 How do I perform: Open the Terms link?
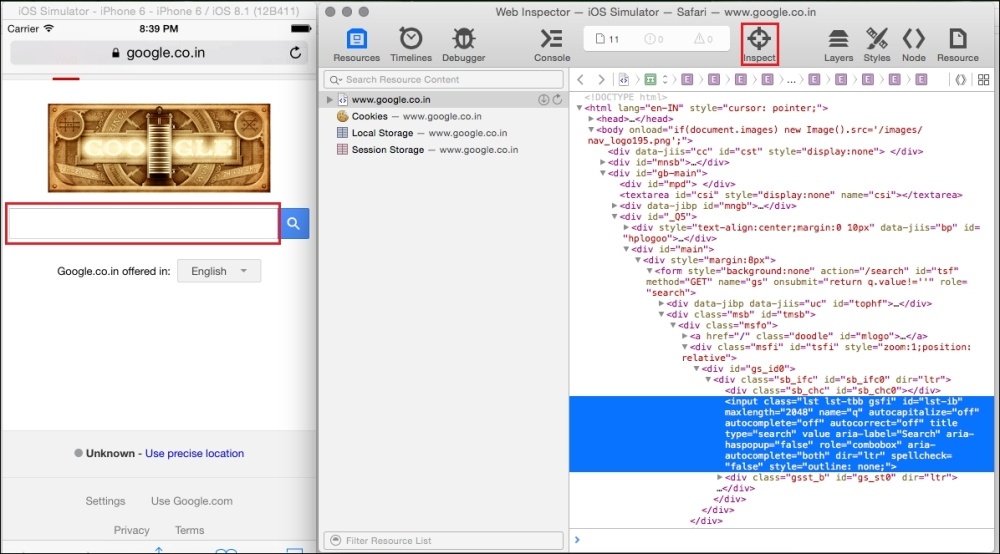[x=189, y=530]
